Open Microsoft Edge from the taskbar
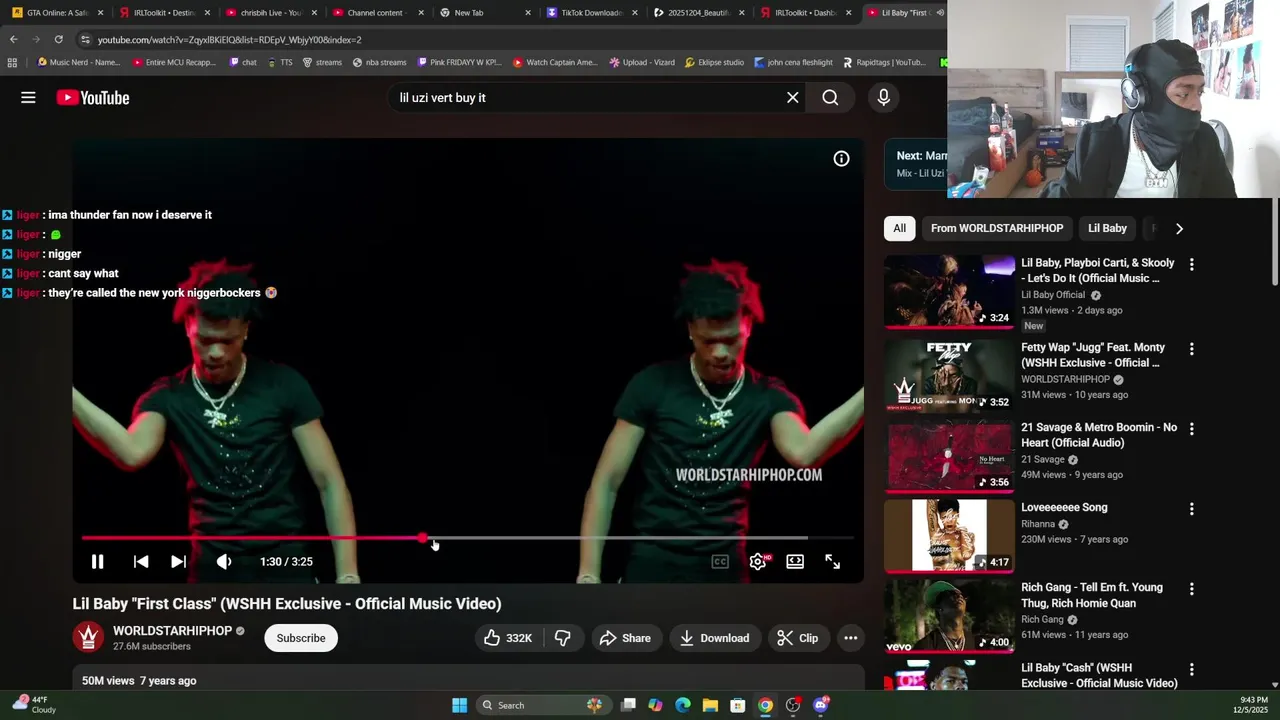 point(683,705)
